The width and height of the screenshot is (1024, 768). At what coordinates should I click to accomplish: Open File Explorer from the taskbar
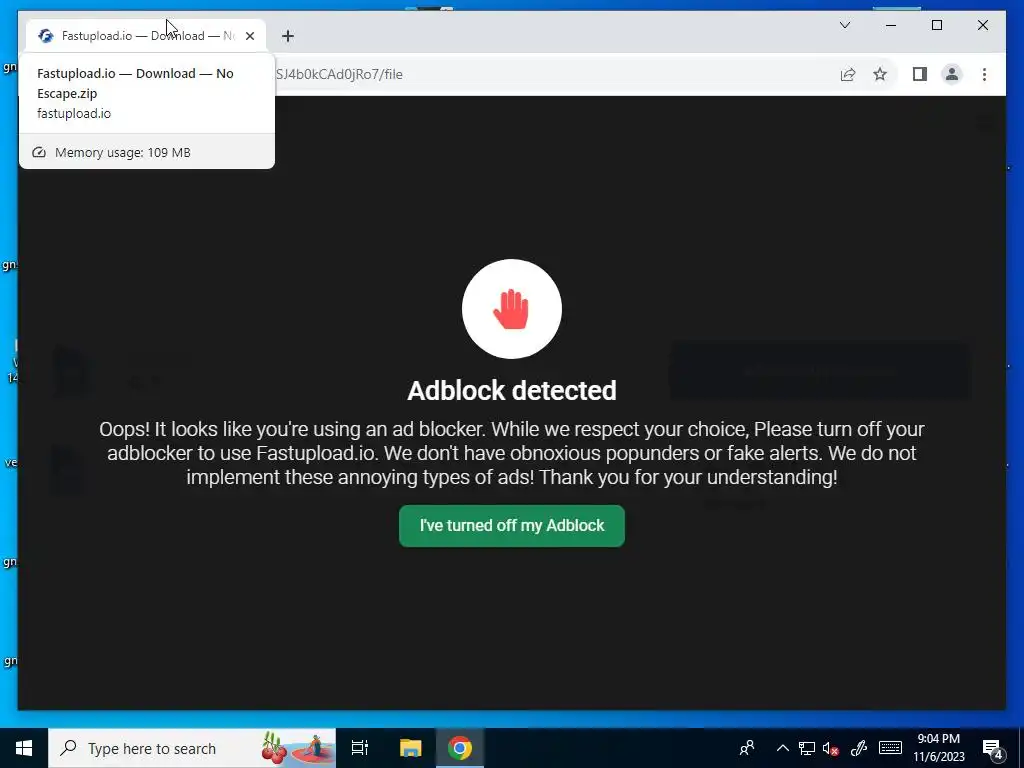click(410, 748)
